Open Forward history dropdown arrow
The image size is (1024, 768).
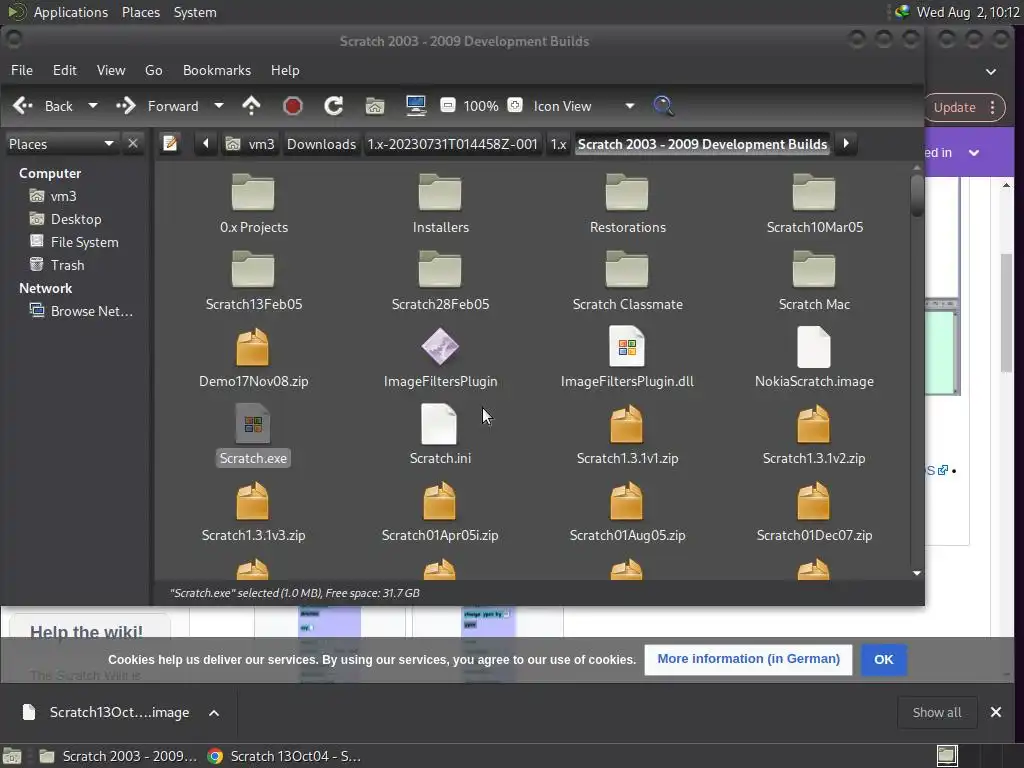[219, 106]
